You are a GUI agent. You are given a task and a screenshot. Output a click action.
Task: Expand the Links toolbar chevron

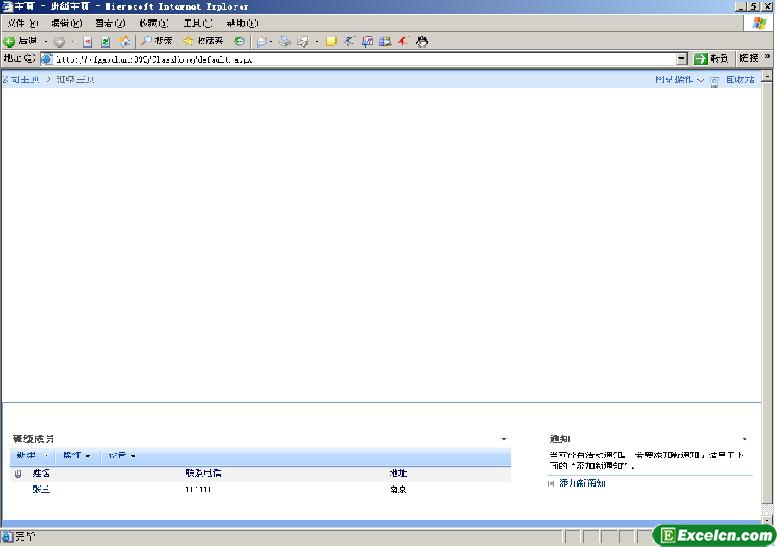(768, 57)
